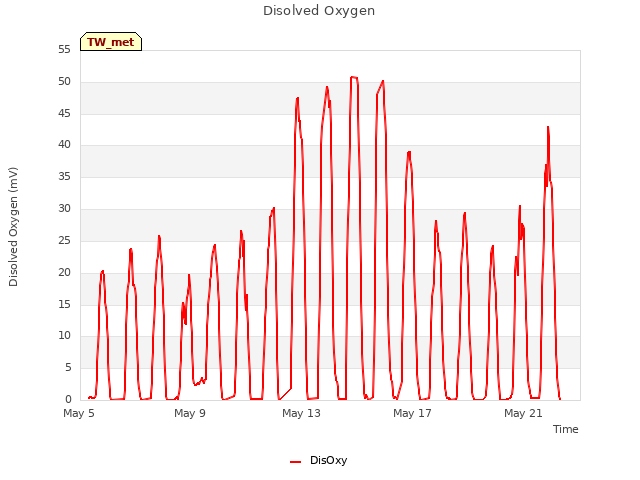Viewport: 640px width, 480px height.
Task: Click the 15 y-axis tick label
Action: tap(64, 304)
